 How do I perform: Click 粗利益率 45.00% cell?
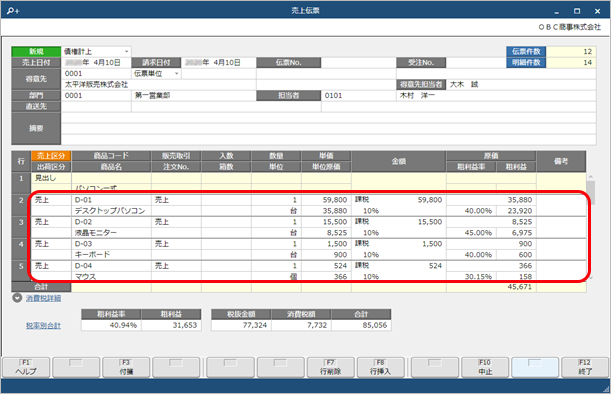click(471, 233)
